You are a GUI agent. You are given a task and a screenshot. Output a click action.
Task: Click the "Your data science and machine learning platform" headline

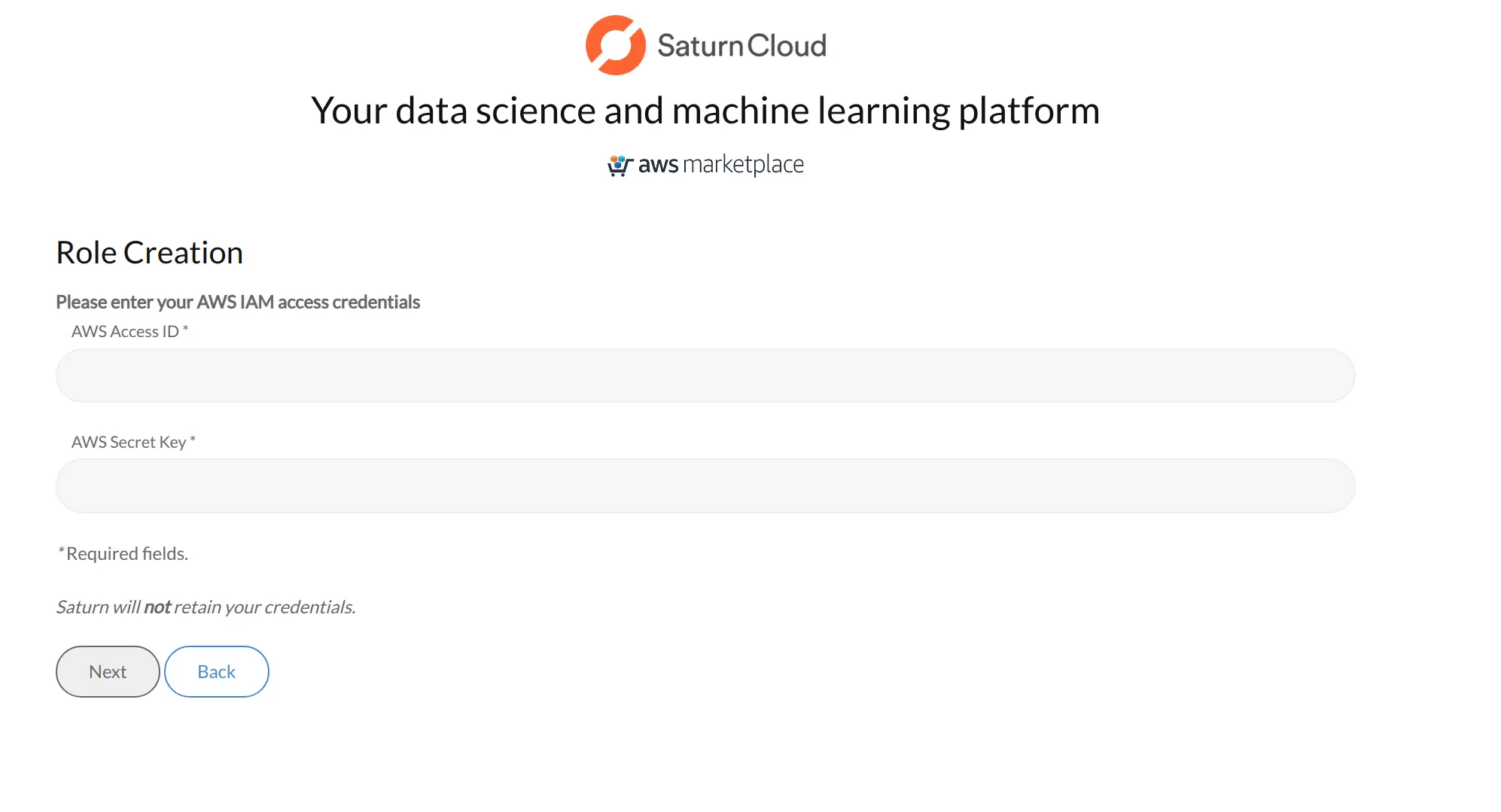(x=705, y=111)
